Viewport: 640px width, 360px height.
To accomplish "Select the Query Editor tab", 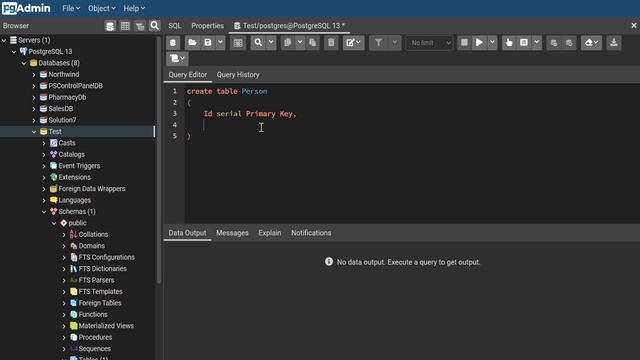I will 188,75.
